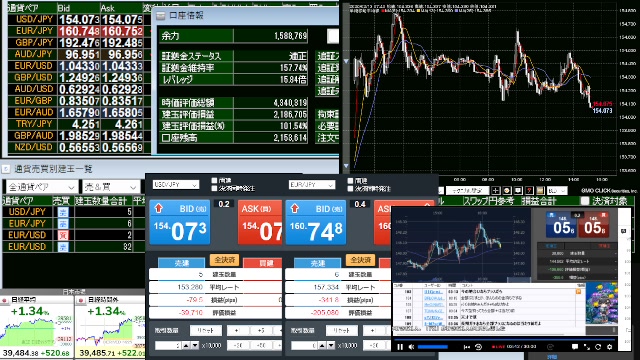Mute the video player speaker icon
This screenshot has height=360, width=640.
(411, 347)
